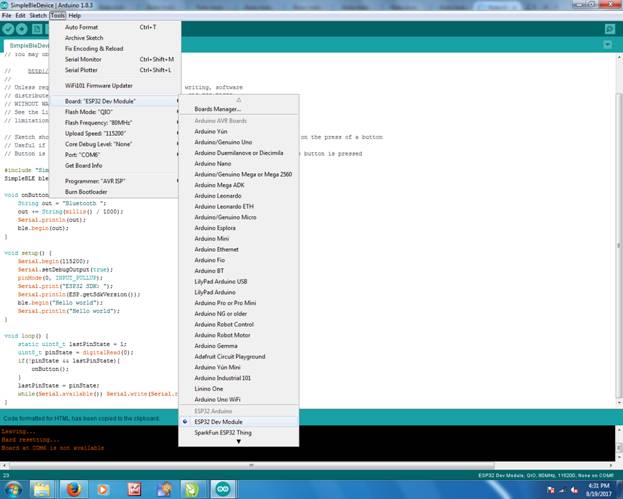This screenshot has height=499, width=623.
Task: Open the media player taskbar icon
Action: tap(103, 489)
